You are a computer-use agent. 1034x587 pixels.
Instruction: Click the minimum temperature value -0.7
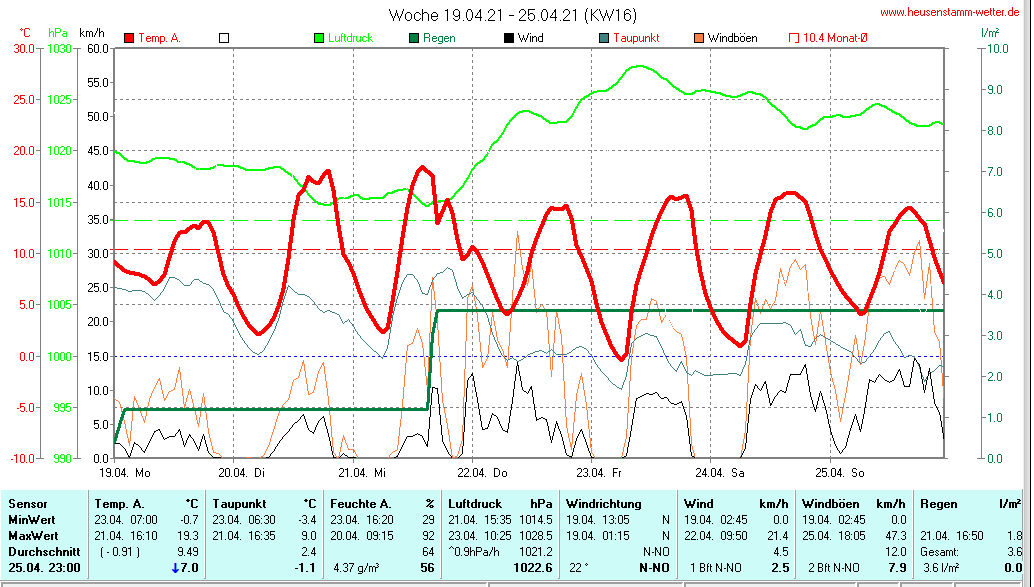click(x=189, y=520)
